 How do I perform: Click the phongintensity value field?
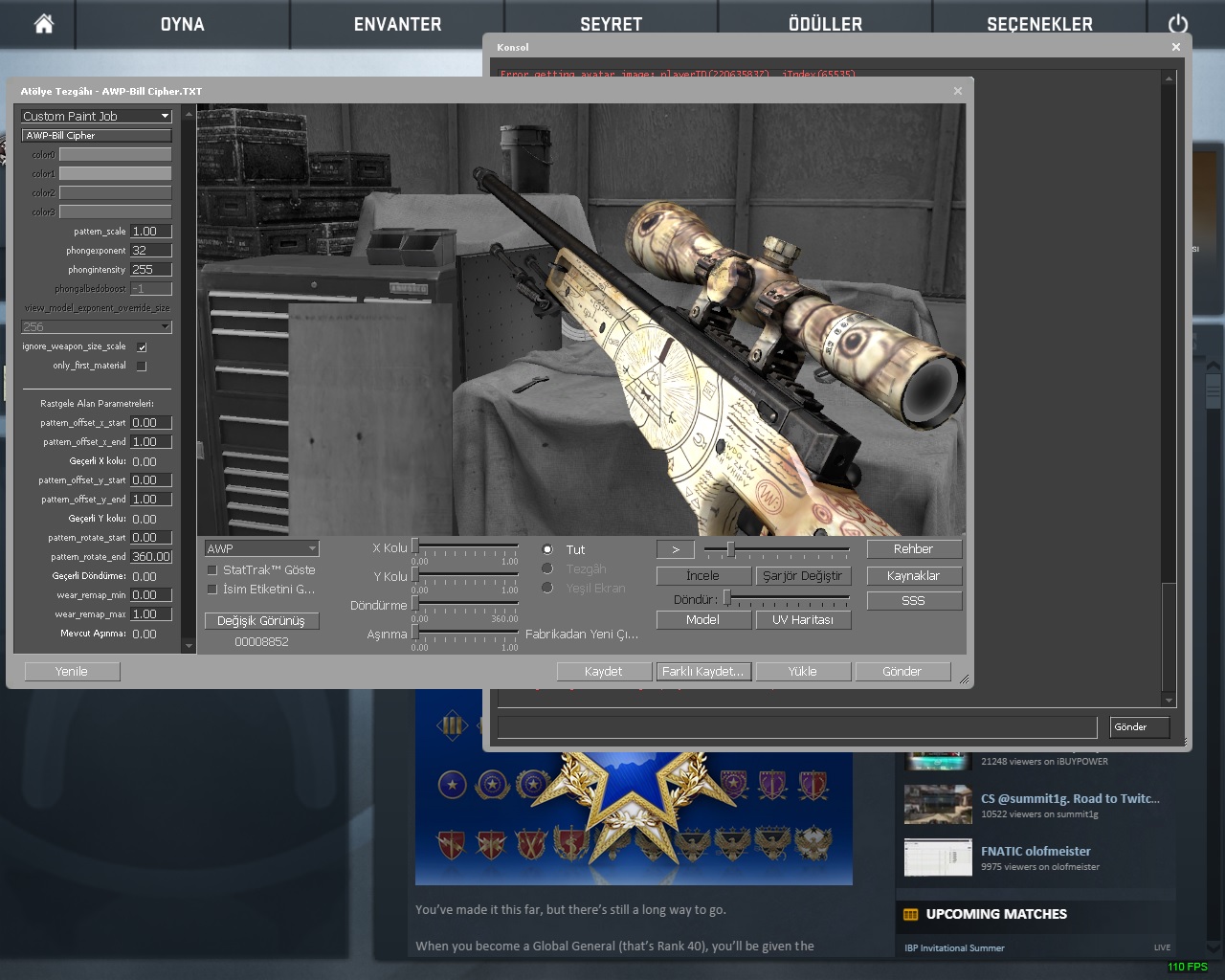[x=151, y=269]
